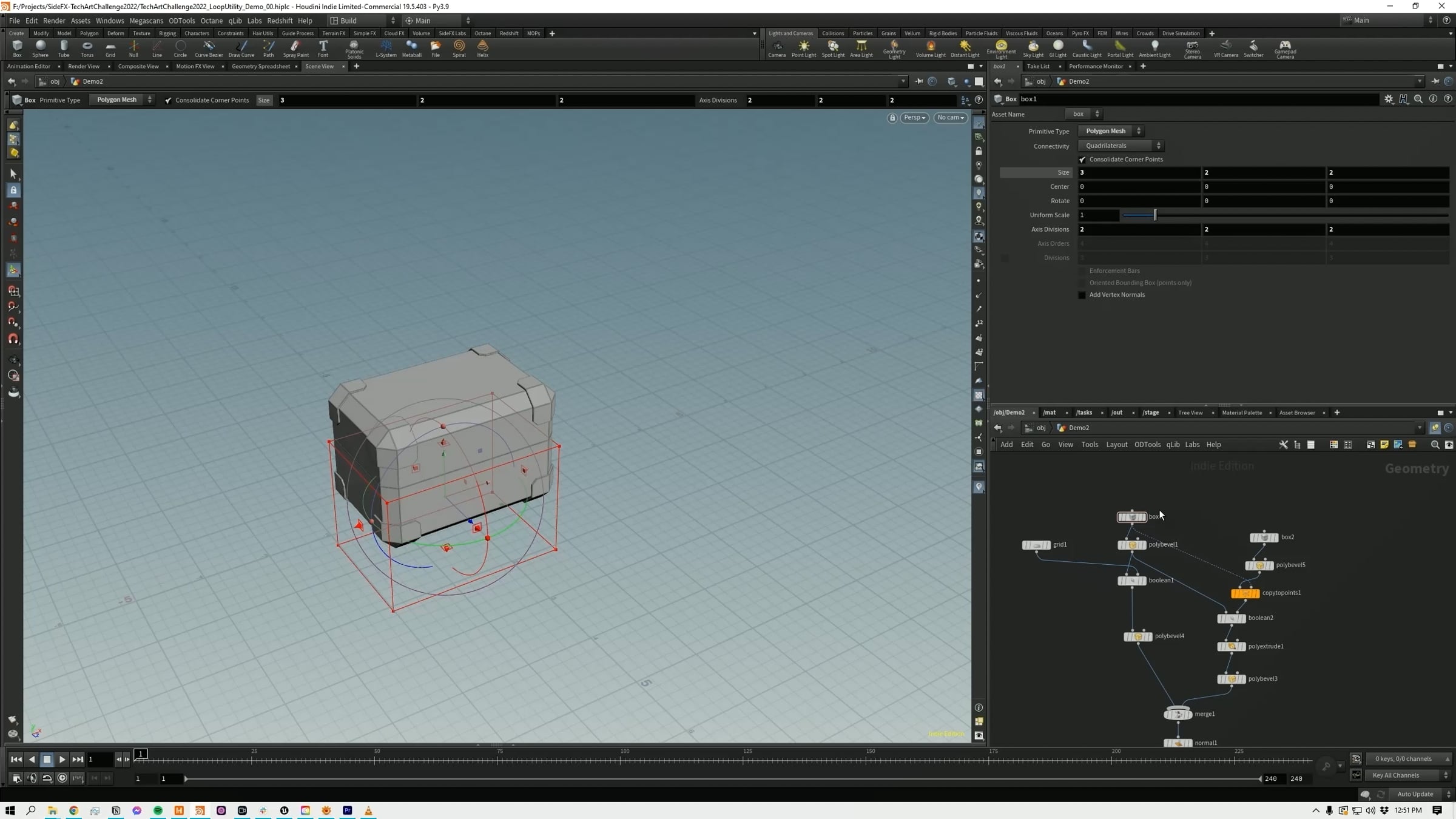Select the Curve Bezier shelf tool

coord(209,49)
